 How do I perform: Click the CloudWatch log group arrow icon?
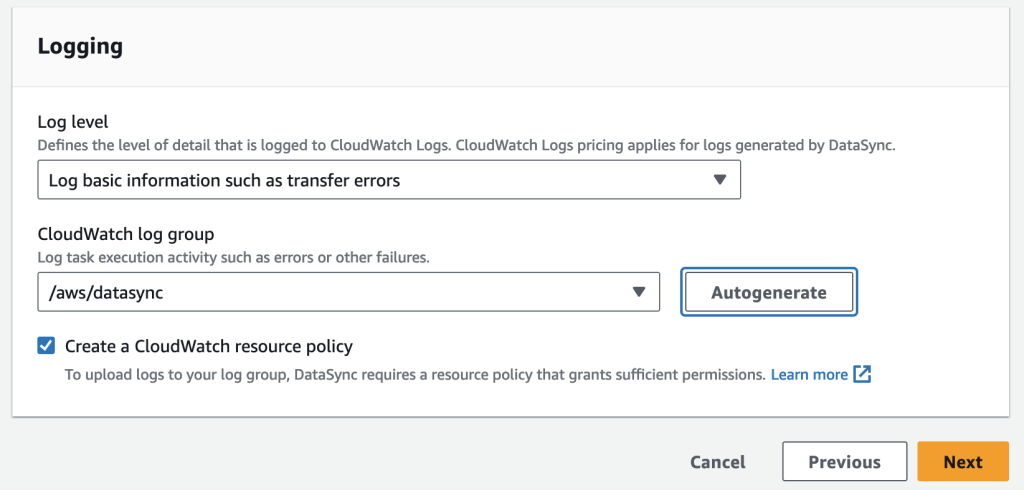[639, 292]
